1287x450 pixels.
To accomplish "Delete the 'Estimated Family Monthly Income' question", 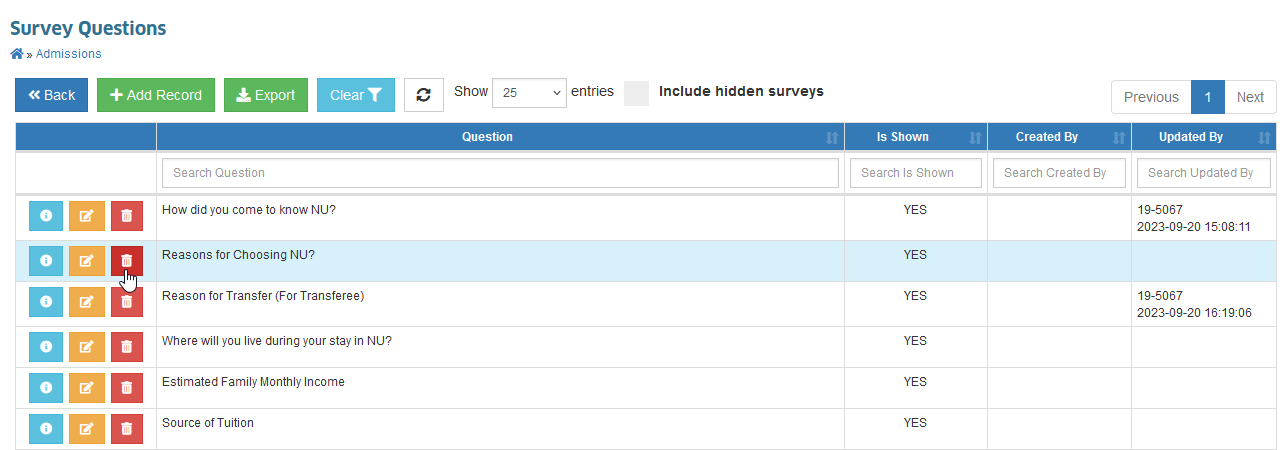I will coord(127,387).
